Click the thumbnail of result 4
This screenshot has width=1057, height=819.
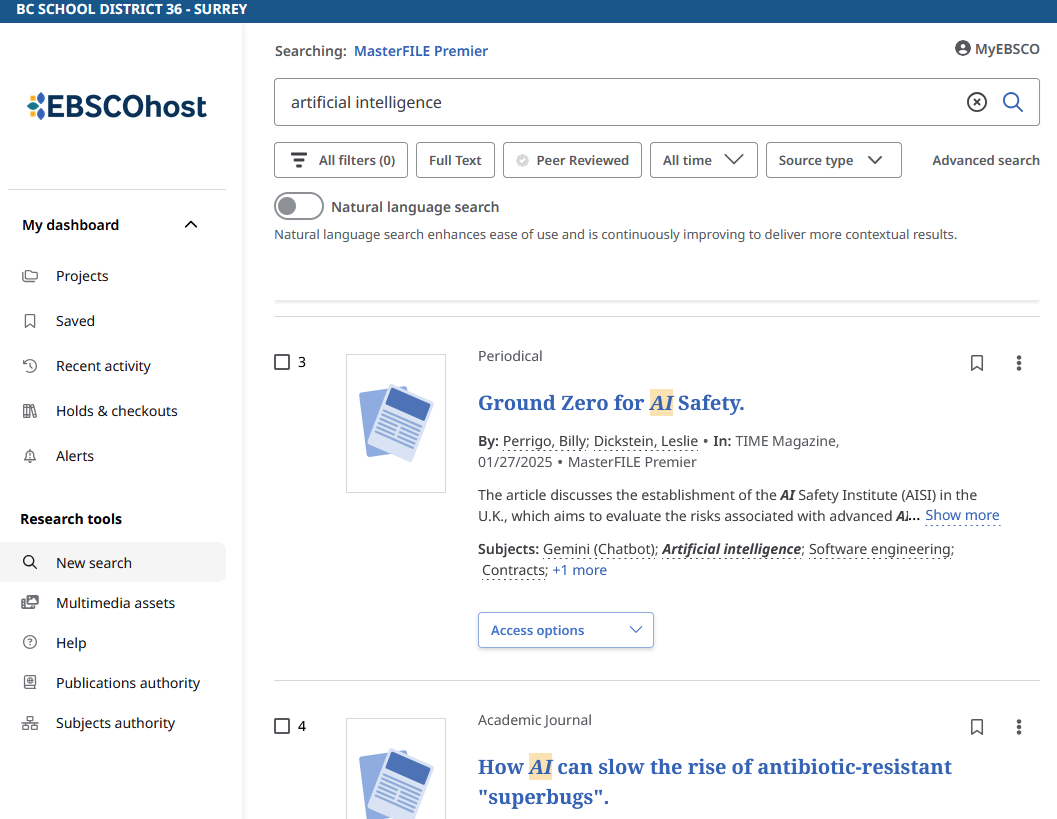point(396,768)
